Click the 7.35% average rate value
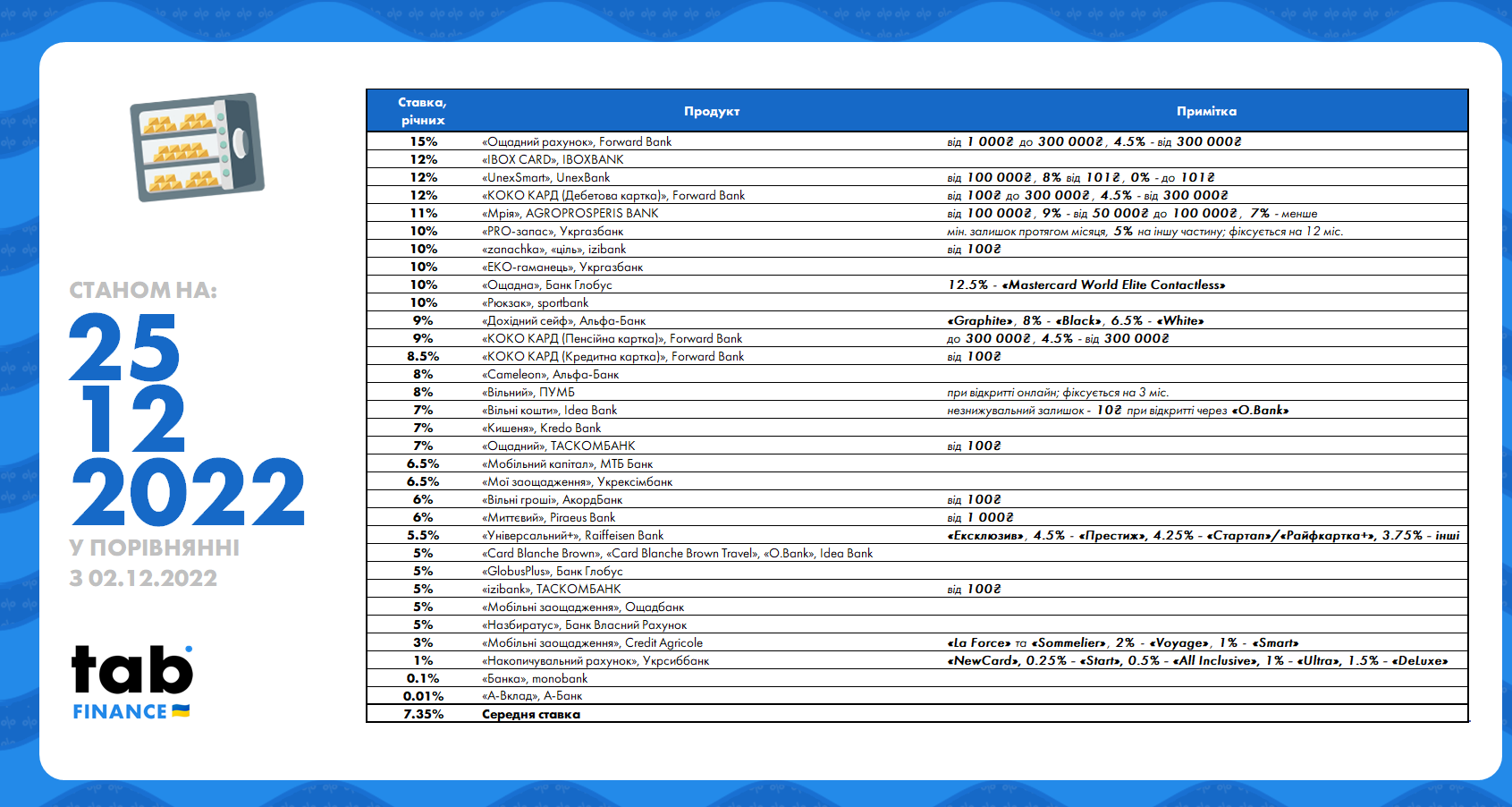 tap(424, 714)
